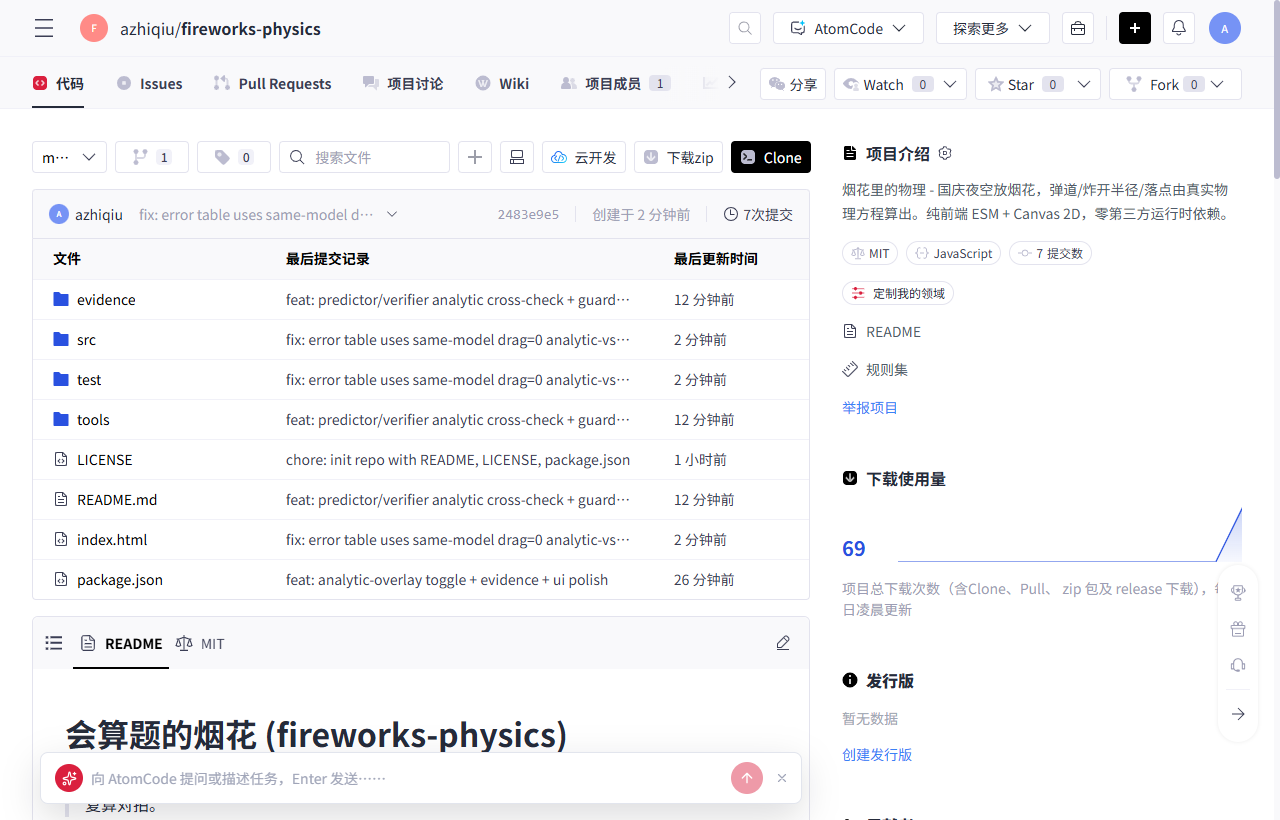Close the AtomCode prompt bar

[x=782, y=778]
